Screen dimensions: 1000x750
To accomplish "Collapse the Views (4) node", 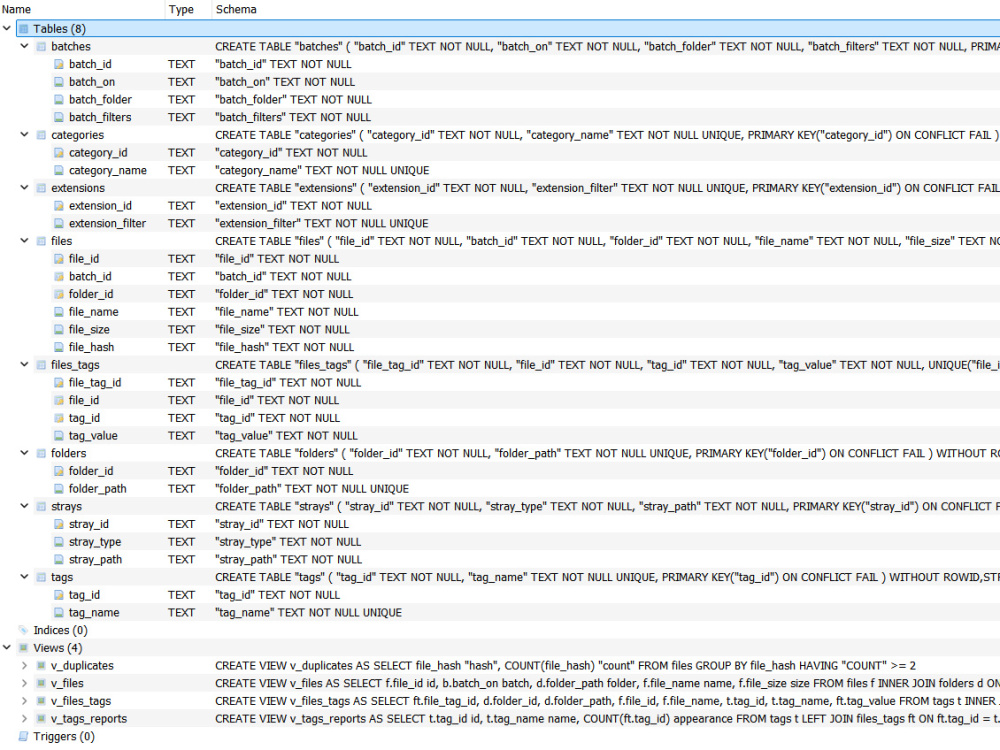I will [7, 647].
